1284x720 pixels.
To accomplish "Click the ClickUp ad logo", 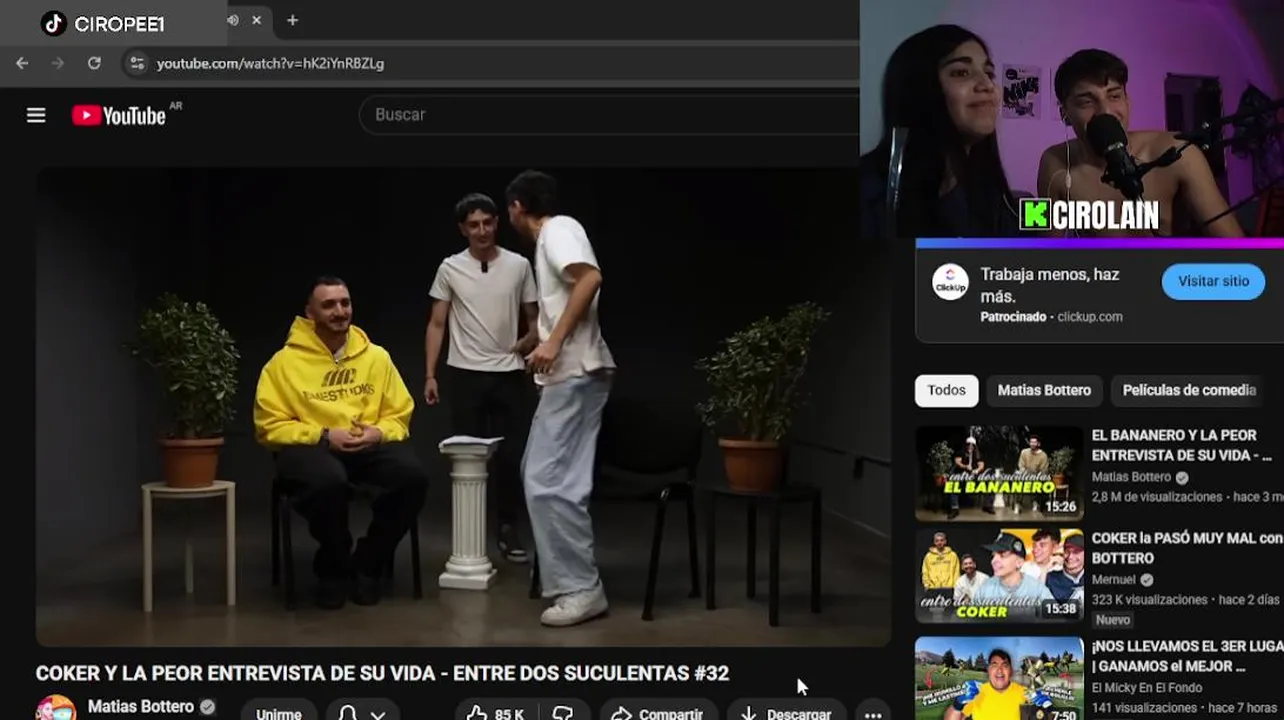I will point(950,282).
